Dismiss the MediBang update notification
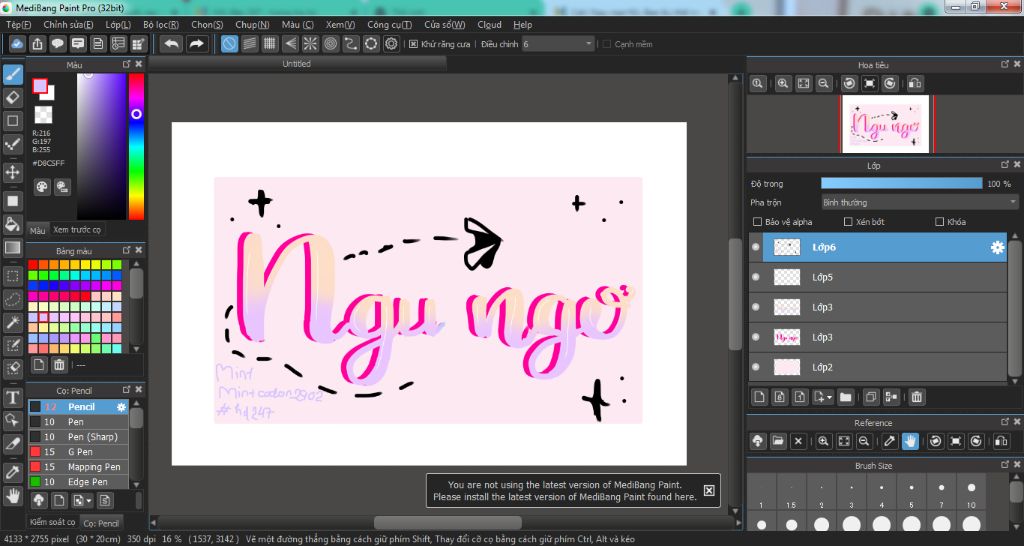 pyautogui.click(x=709, y=490)
